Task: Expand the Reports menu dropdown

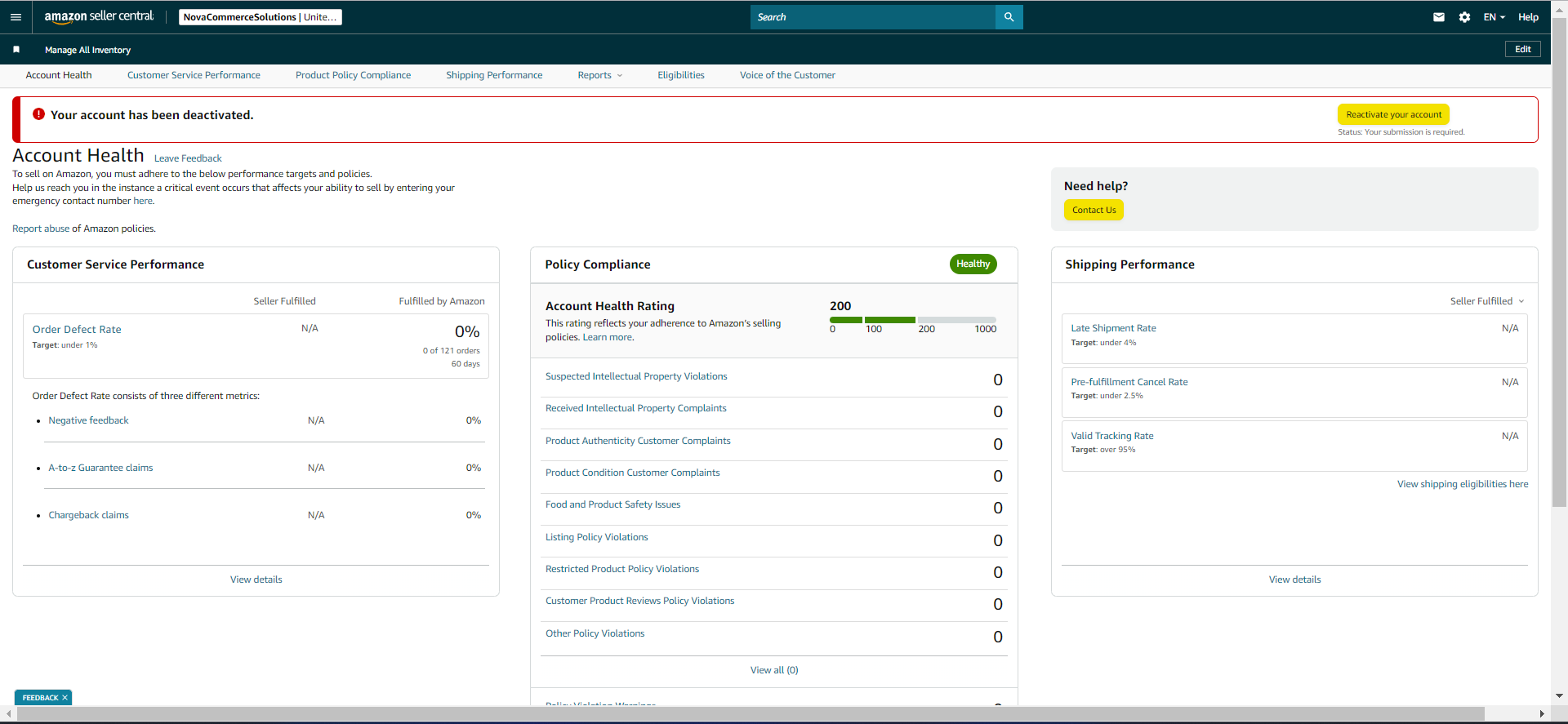Action: (599, 75)
